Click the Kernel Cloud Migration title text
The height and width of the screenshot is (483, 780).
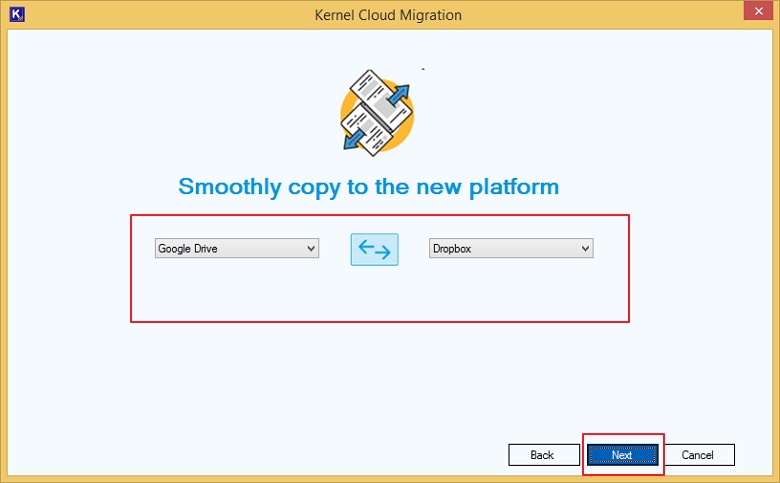pos(388,15)
